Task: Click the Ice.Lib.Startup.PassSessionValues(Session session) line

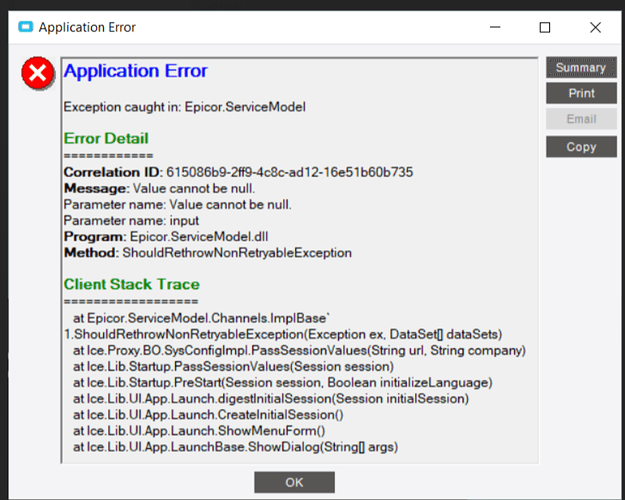Action: pyautogui.click(x=233, y=366)
